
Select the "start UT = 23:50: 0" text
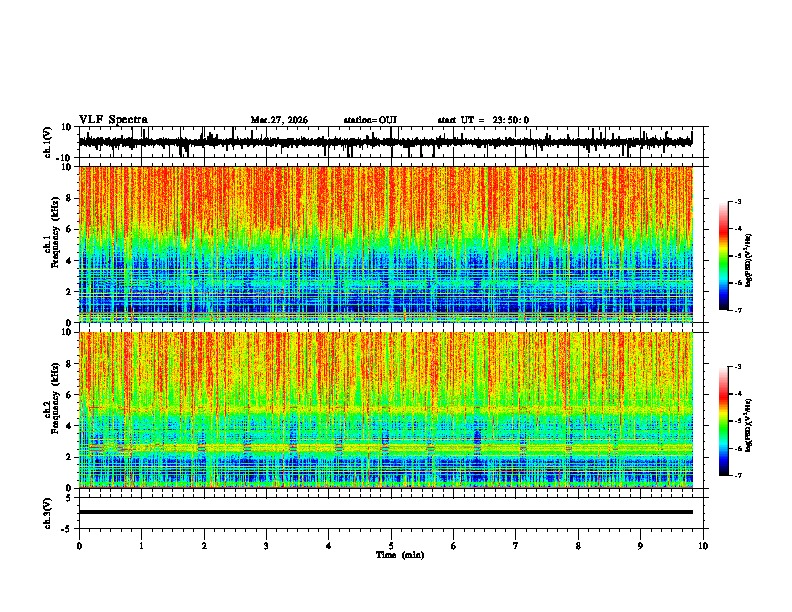coord(483,120)
